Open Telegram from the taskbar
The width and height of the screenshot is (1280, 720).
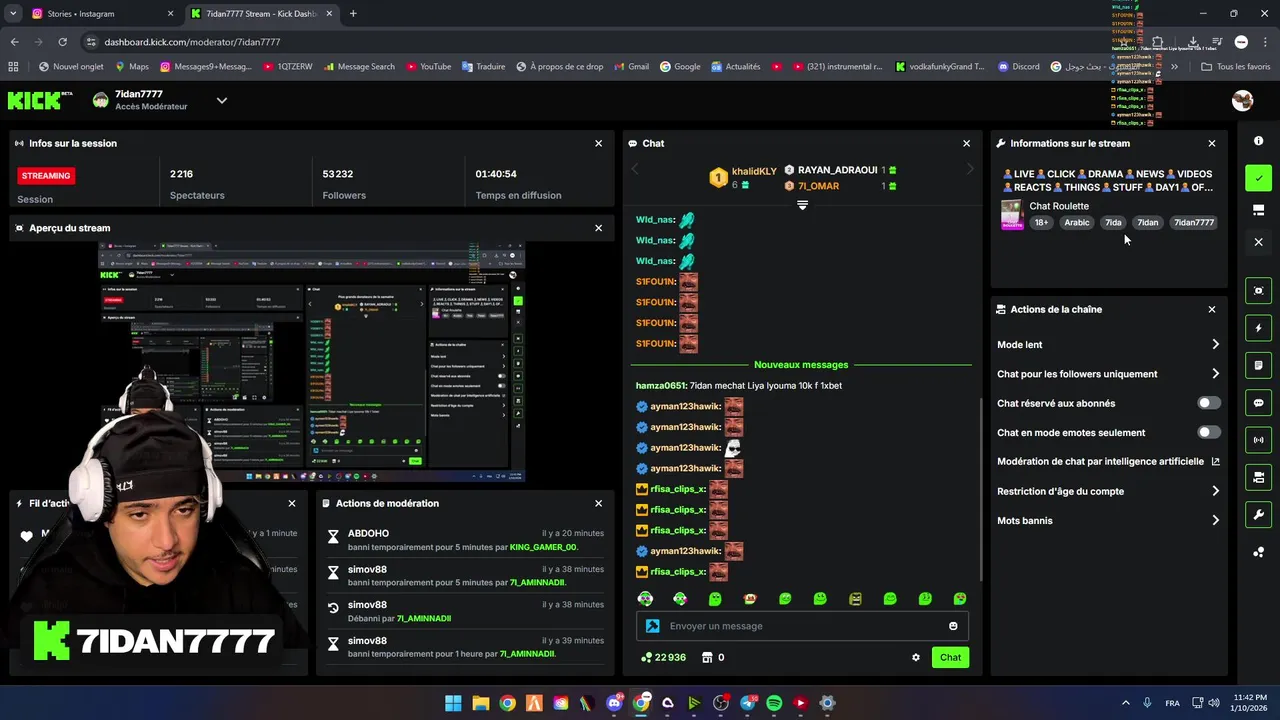[x=747, y=703]
